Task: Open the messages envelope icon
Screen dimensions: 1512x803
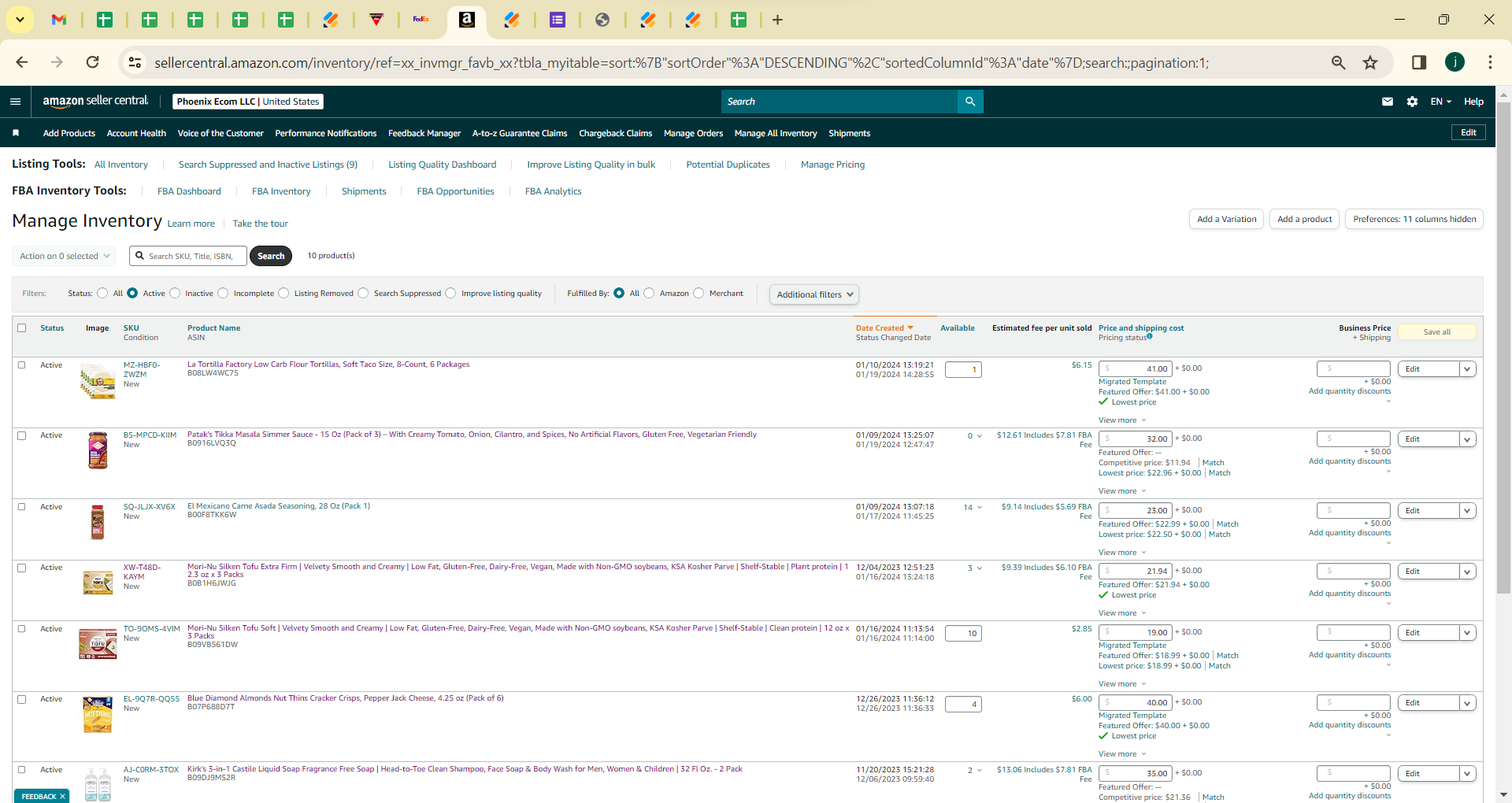Action: (1388, 102)
